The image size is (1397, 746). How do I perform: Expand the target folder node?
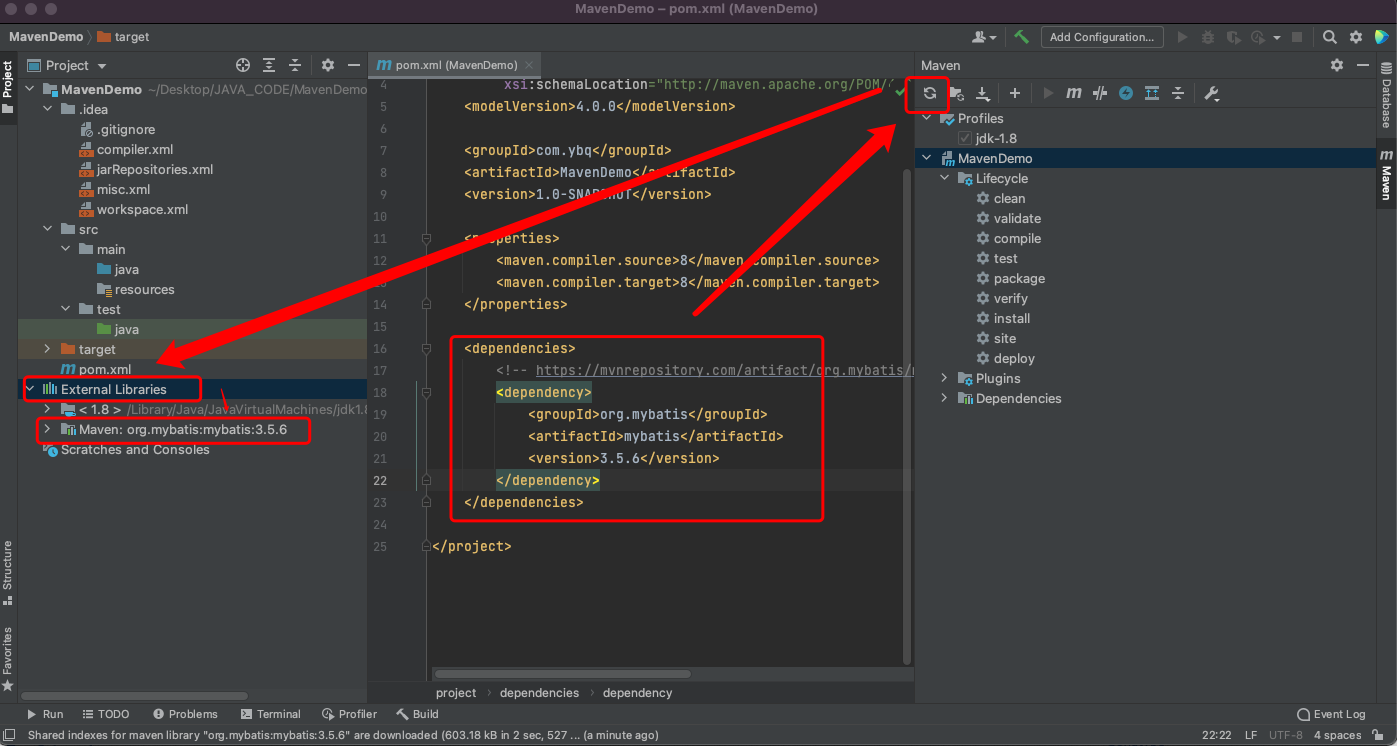48,349
